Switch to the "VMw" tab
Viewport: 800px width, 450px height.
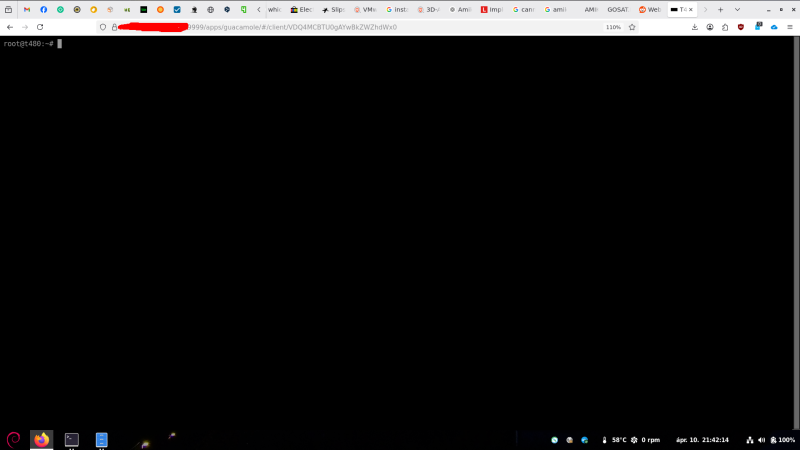[x=365, y=9]
